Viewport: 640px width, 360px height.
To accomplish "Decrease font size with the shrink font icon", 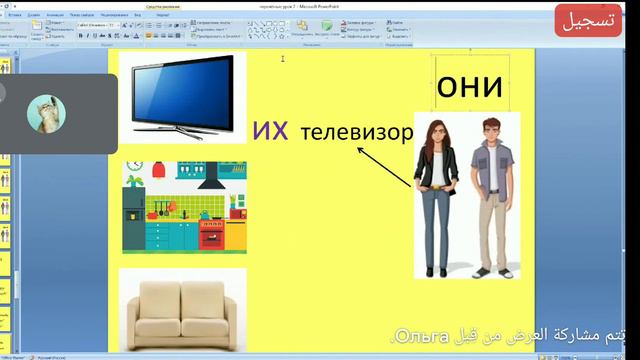I will tap(131, 25).
